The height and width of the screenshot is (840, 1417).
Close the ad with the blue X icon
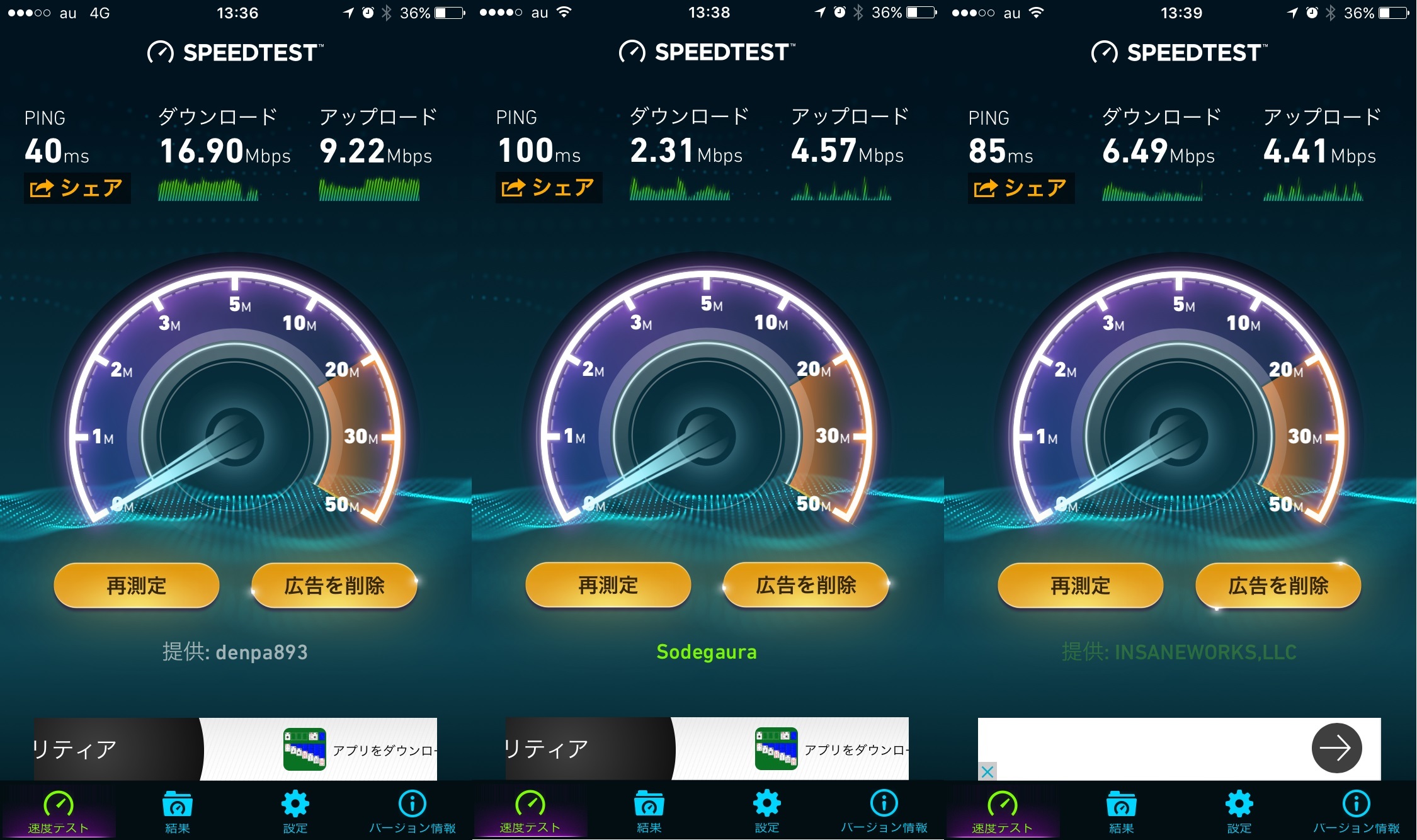pos(987,771)
